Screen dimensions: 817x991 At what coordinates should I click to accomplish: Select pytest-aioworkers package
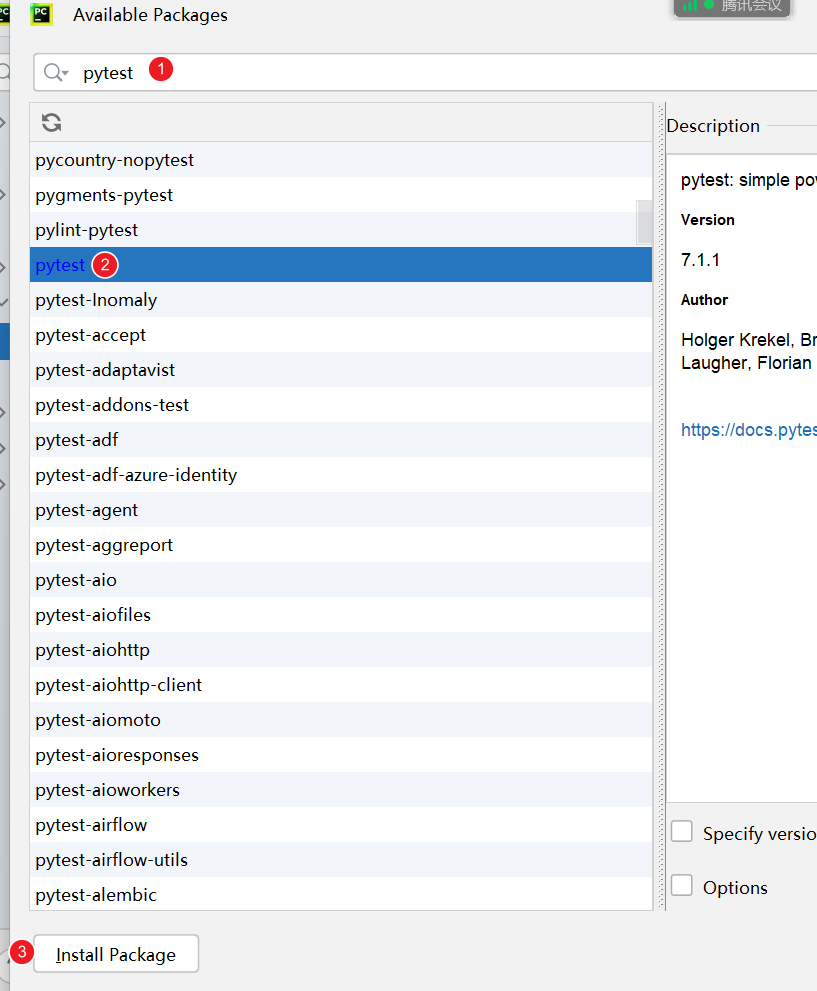coord(341,789)
